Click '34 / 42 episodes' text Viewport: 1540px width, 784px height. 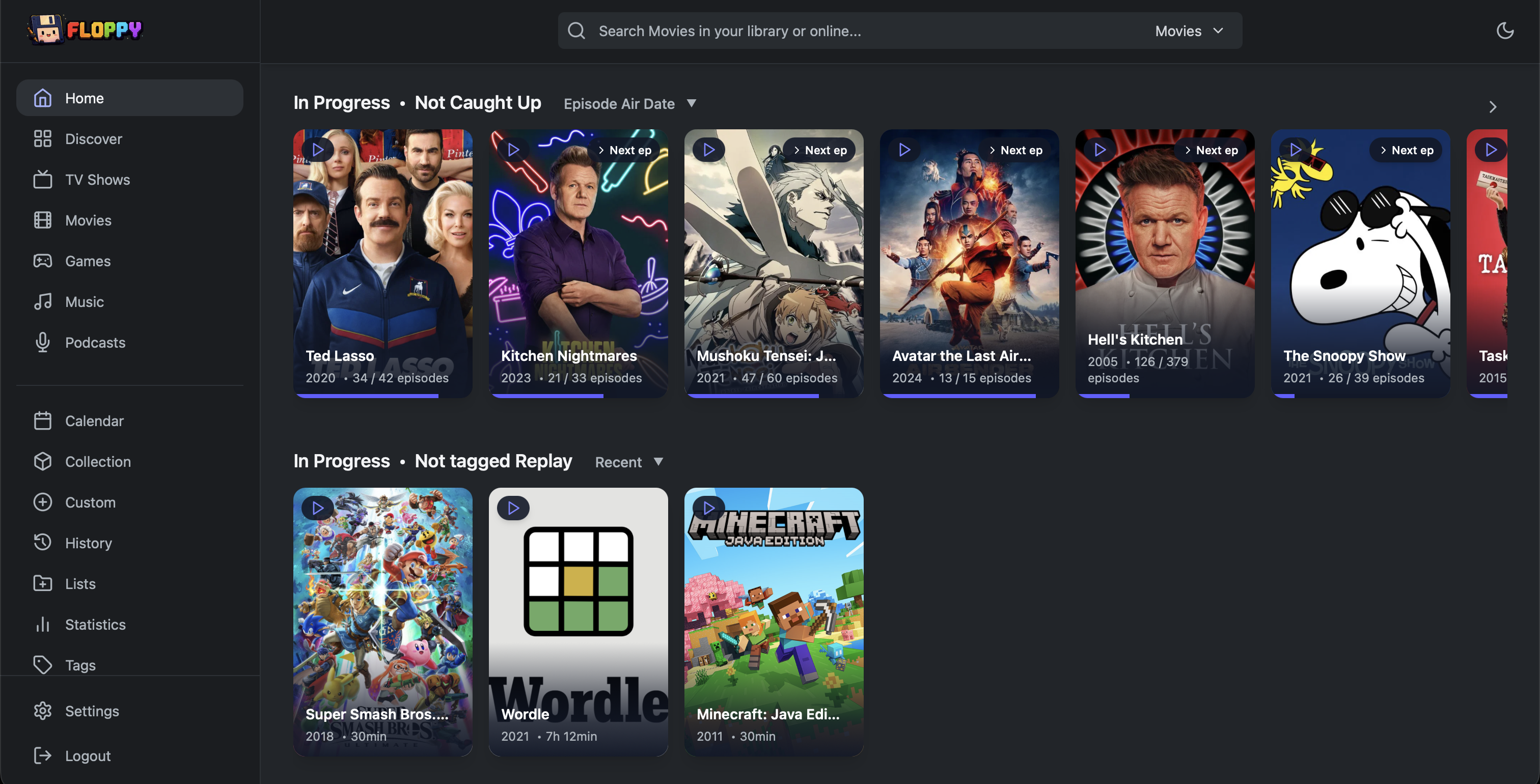click(x=401, y=378)
